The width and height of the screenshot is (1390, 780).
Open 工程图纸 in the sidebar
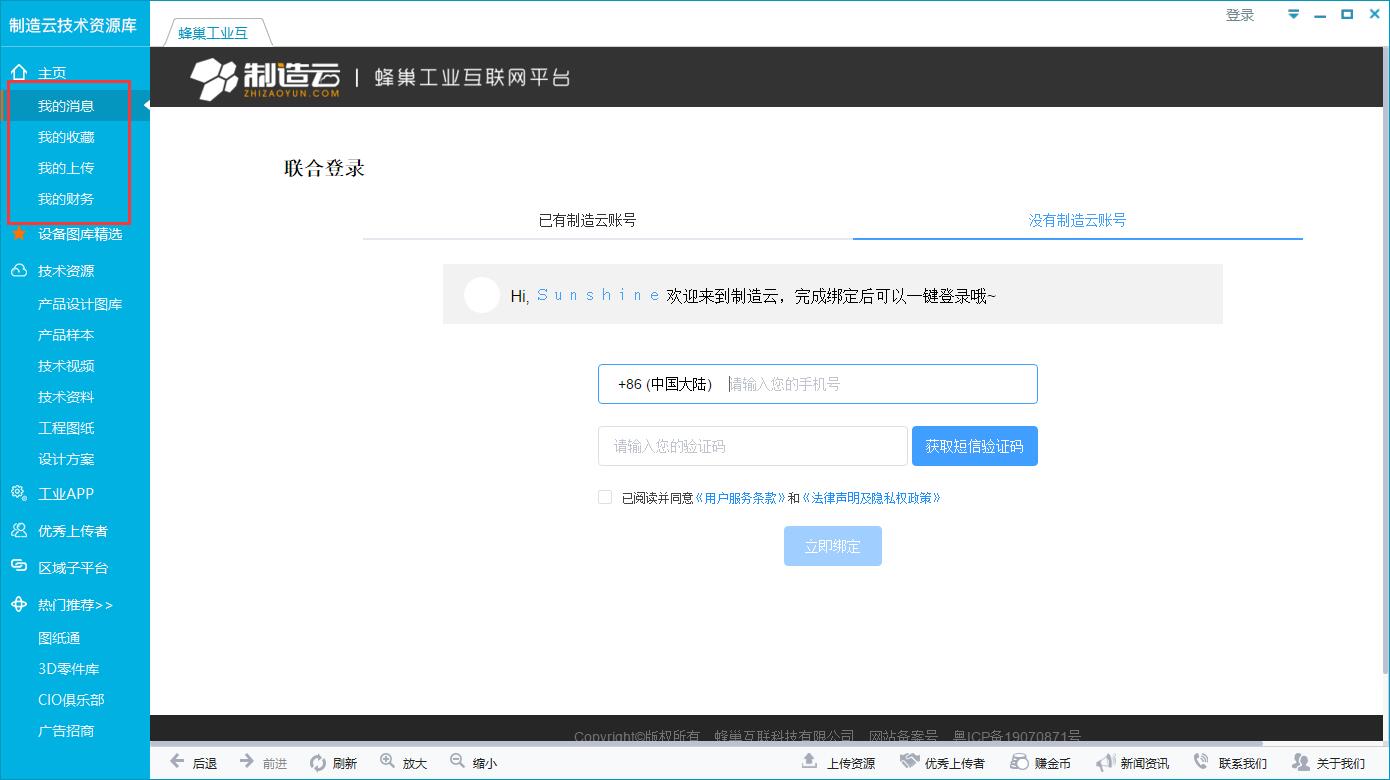pos(66,428)
